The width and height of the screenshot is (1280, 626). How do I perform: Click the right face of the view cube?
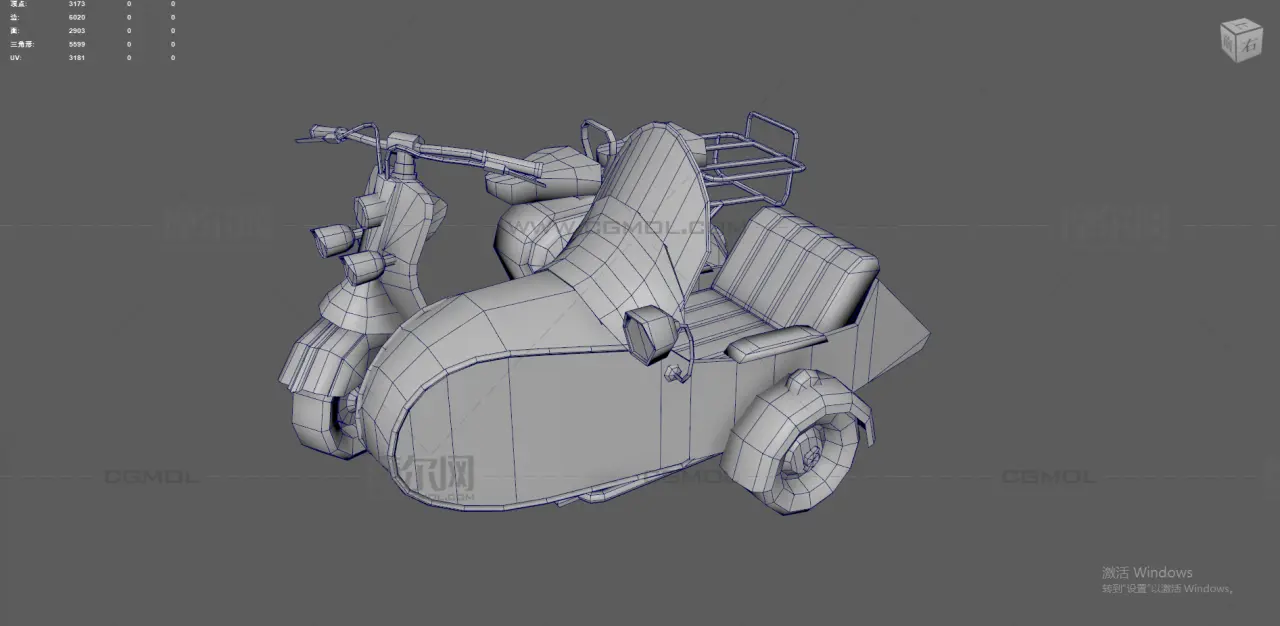click(x=1251, y=45)
